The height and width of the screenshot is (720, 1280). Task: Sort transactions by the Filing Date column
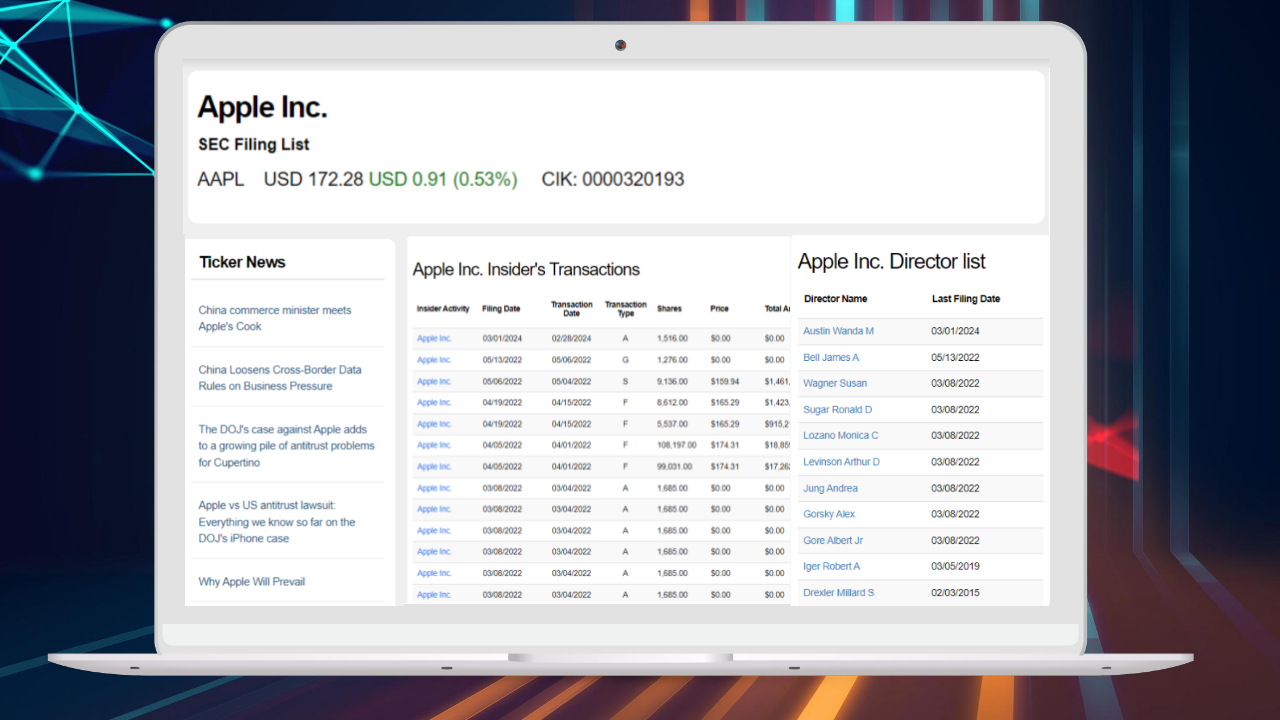click(x=502, y=308)
